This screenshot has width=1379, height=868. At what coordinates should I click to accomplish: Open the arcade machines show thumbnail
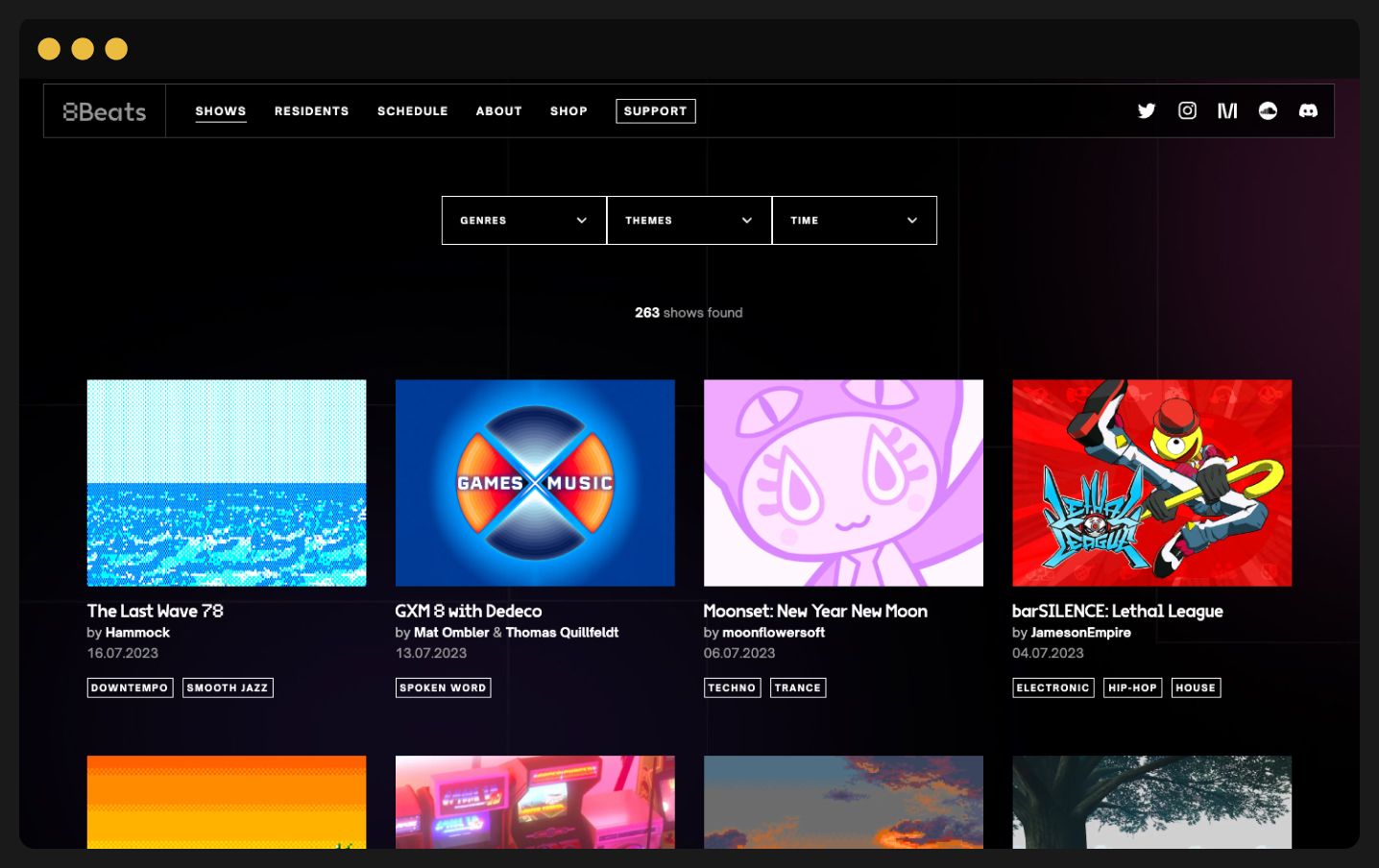tap(535, 802)
